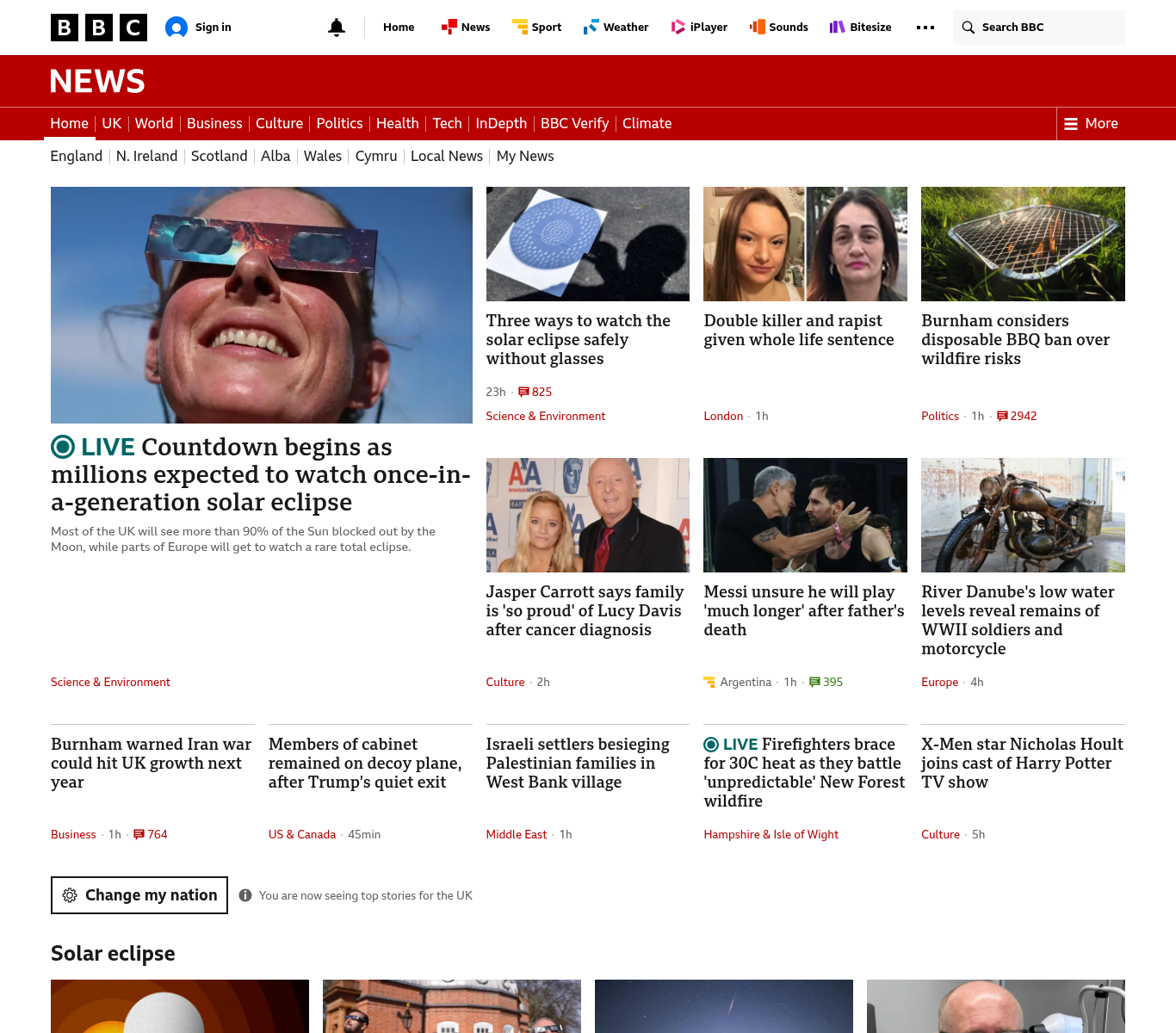This screenshot has width=1176, height=1033.
Task: Open the N. Ireland regional link
Action: pyautogui.click(x=146, y=156)
